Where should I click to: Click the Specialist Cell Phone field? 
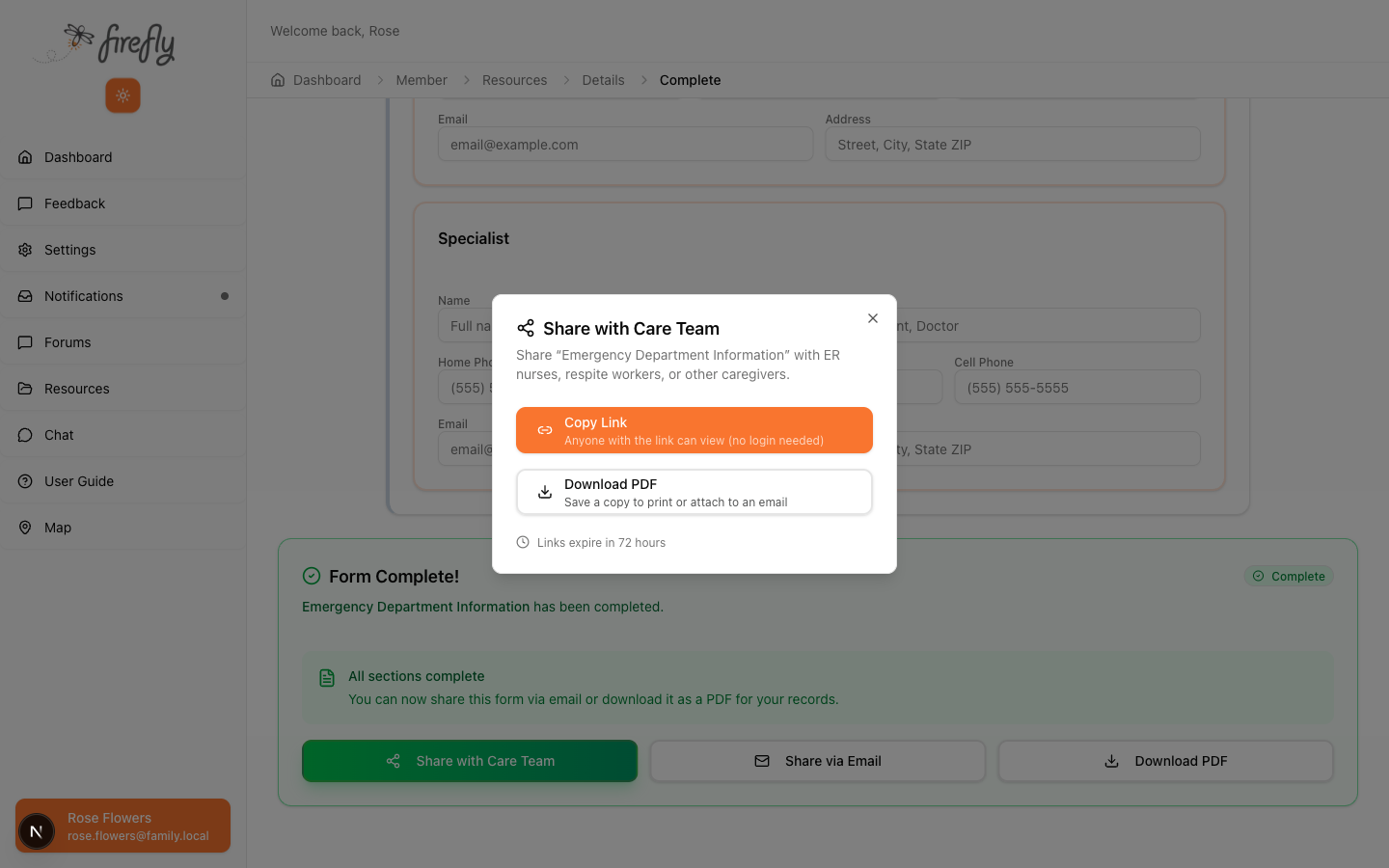tap(1076, 387)
